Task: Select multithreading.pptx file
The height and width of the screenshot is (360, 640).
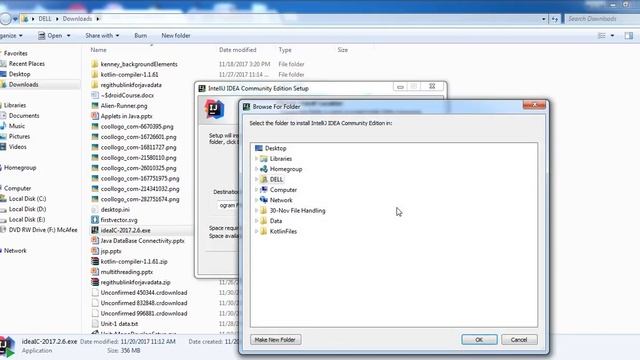Action: [127, 272]
